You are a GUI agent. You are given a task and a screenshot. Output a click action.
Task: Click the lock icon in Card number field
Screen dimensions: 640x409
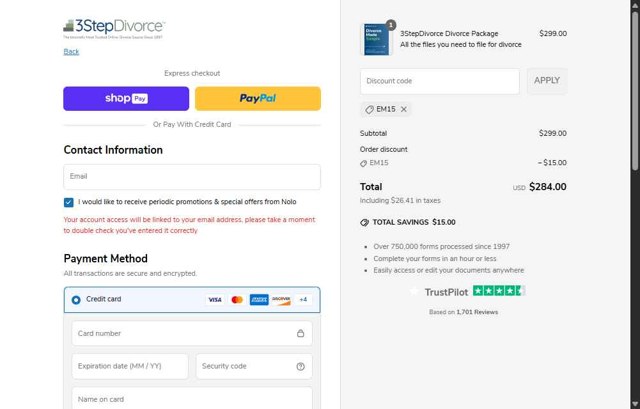point(300,333)
